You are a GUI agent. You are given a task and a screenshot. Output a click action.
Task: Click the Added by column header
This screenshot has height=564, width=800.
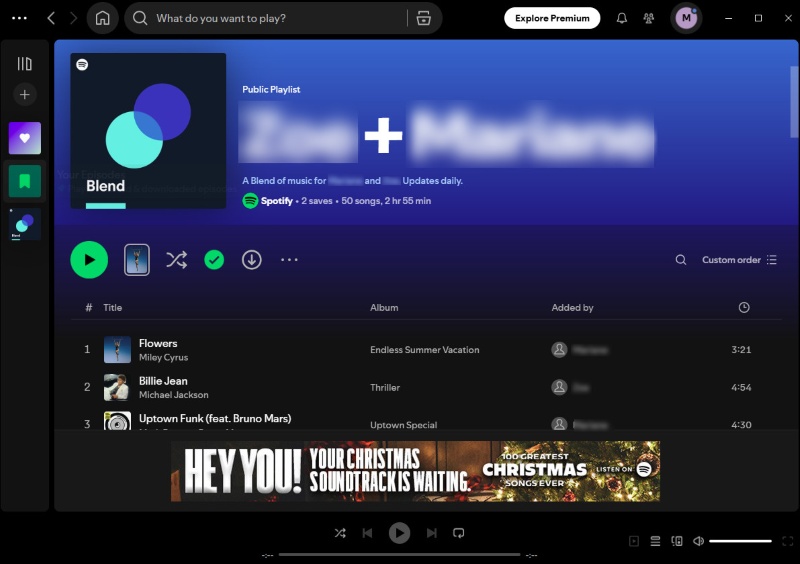tap(572, 307)
